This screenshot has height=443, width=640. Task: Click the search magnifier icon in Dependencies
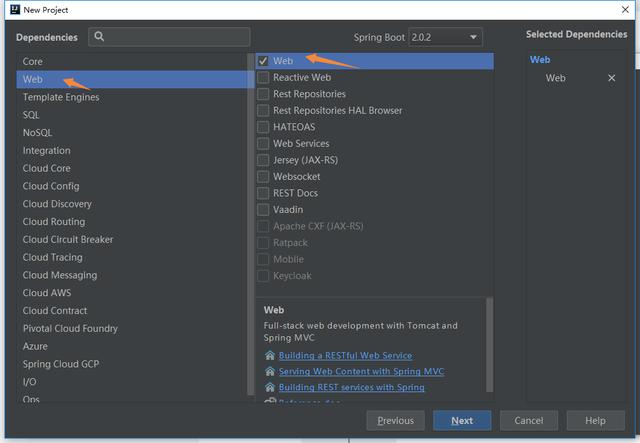tap(99, 36)
